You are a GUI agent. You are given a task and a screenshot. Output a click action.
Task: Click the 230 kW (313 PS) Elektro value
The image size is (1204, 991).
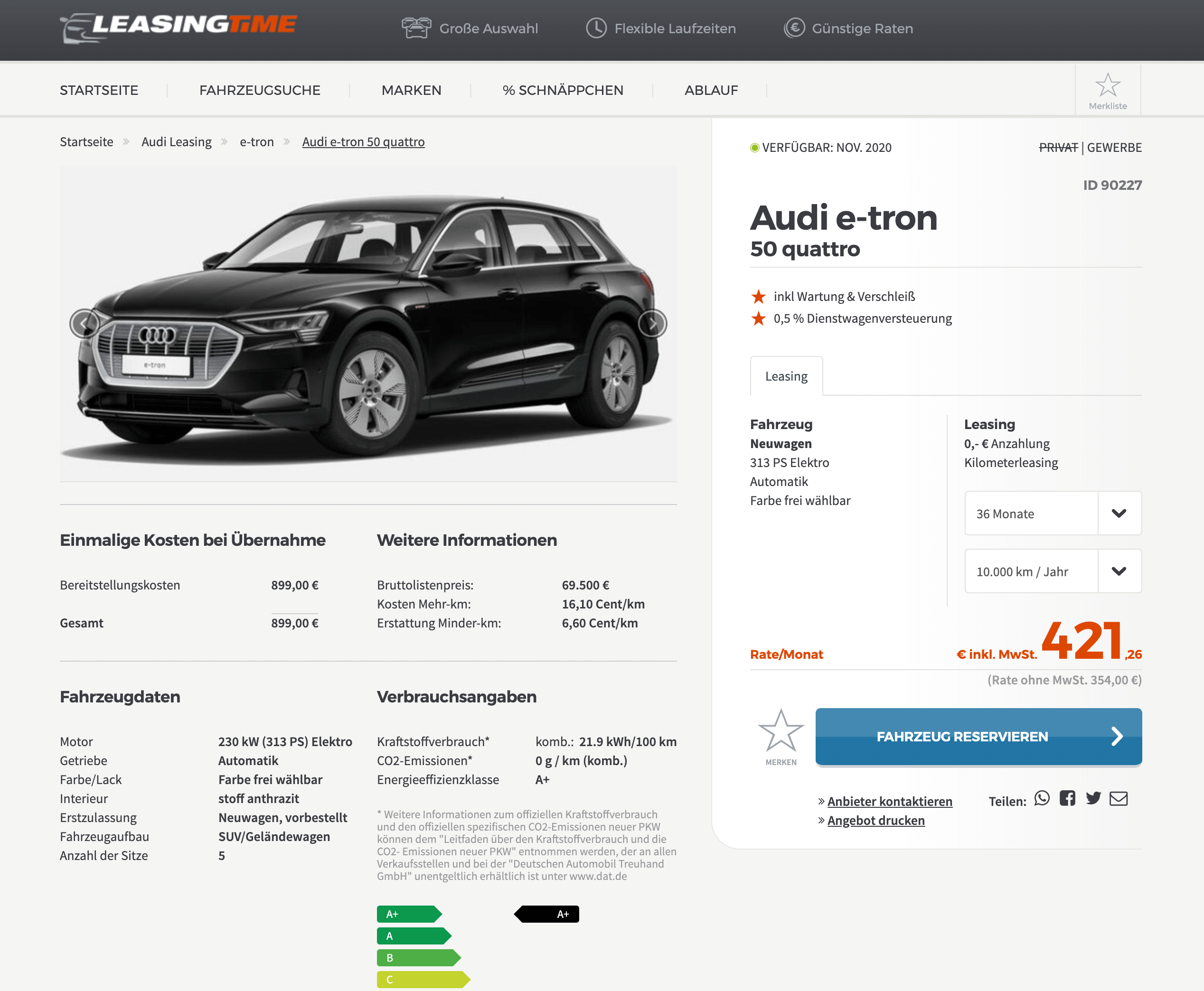[285, 741]
